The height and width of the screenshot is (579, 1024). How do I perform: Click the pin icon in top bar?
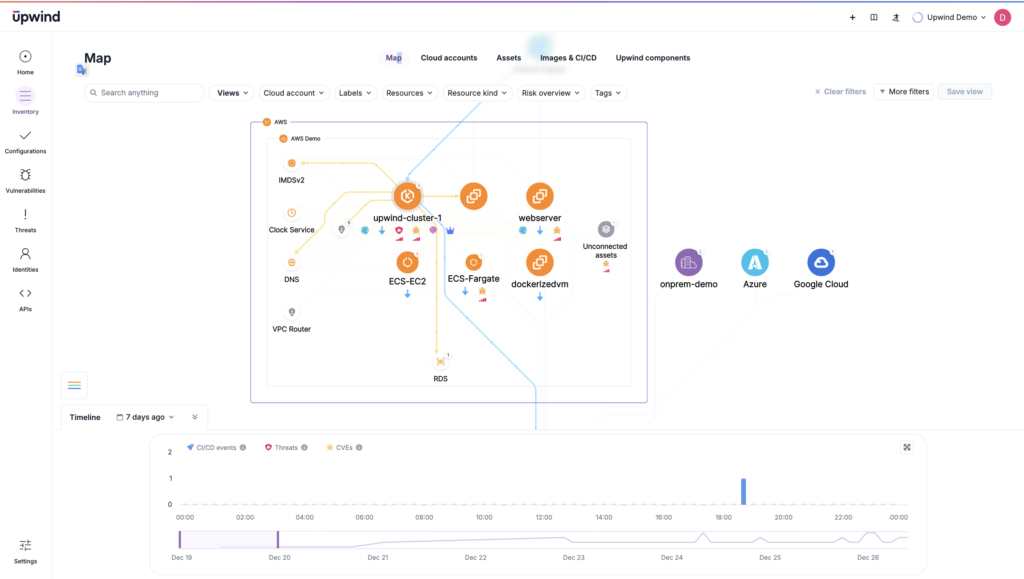pyautogui.click(x=896, y=18)
